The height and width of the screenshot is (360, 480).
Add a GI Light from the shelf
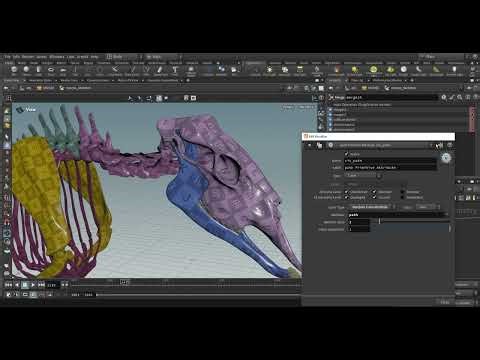click(404, 70)
